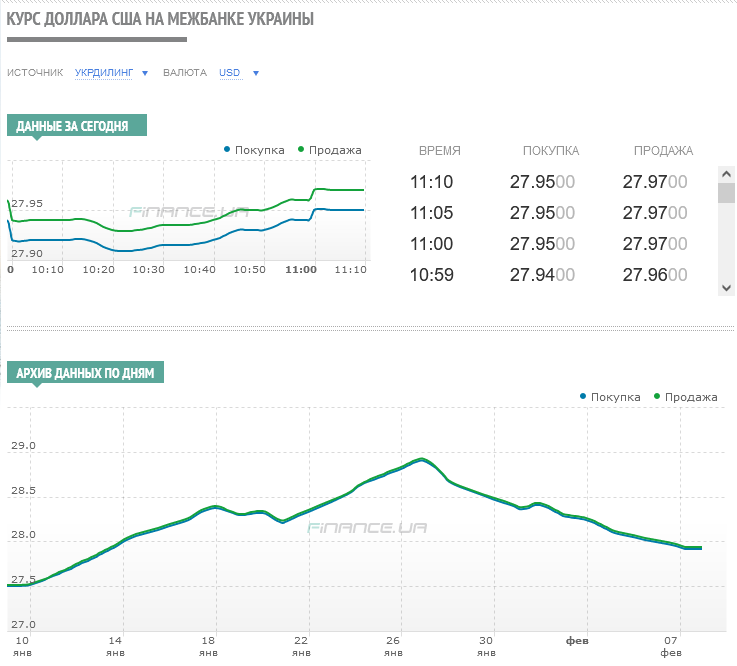Click the blue arrow beside УКРДИЛИНГ
Screen dimensions: 737x666
[x=145, y=73]
